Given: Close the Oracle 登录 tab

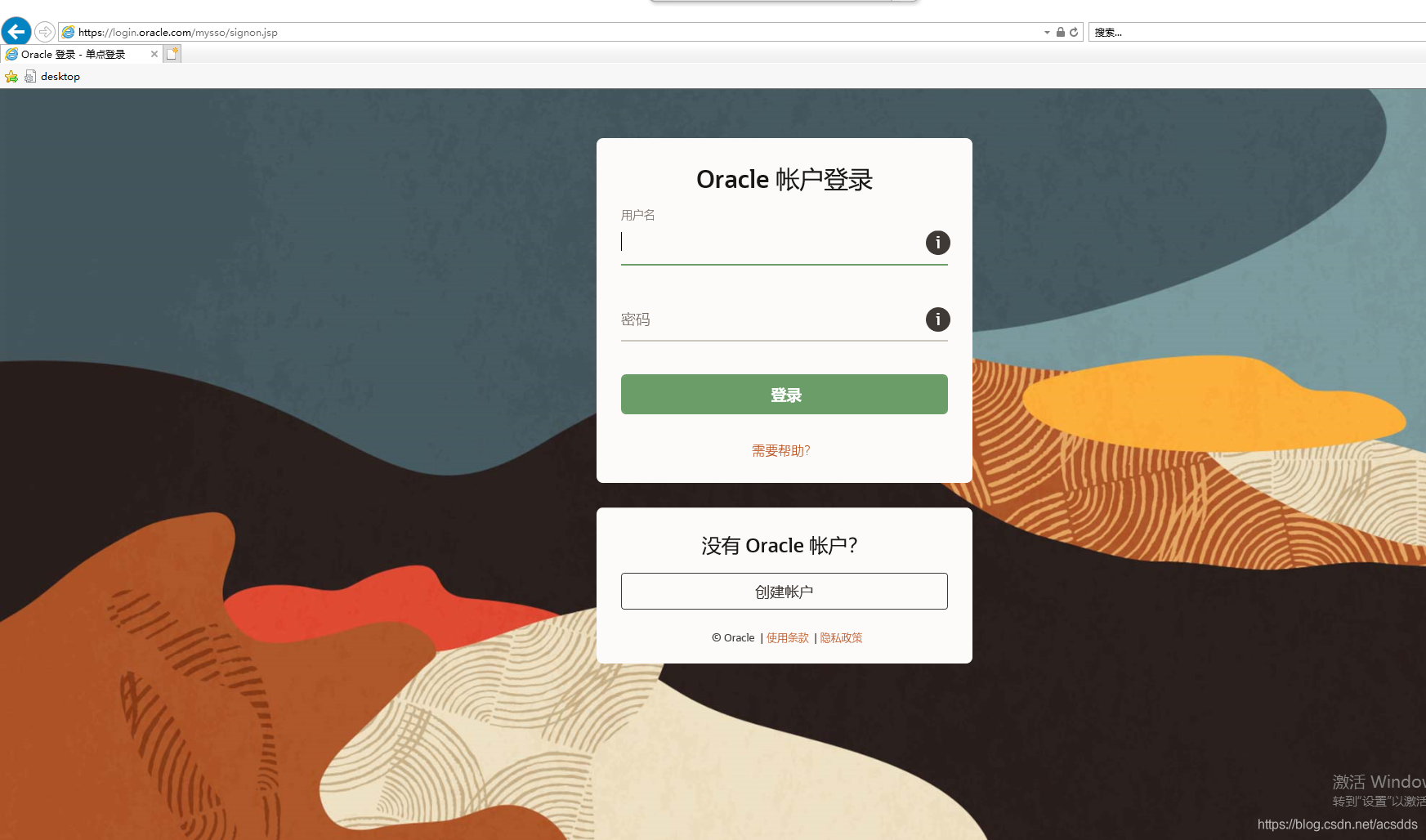Looking at the screenshot, I should click(x=154, y=54).
